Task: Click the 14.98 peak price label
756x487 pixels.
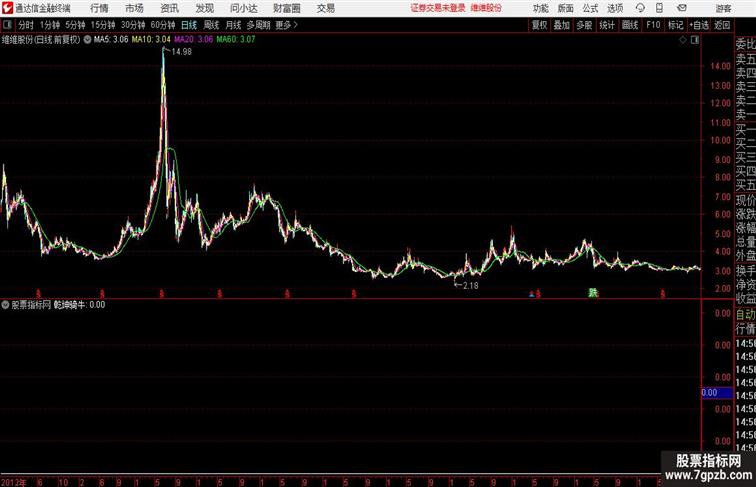Action: coord(181,52)
